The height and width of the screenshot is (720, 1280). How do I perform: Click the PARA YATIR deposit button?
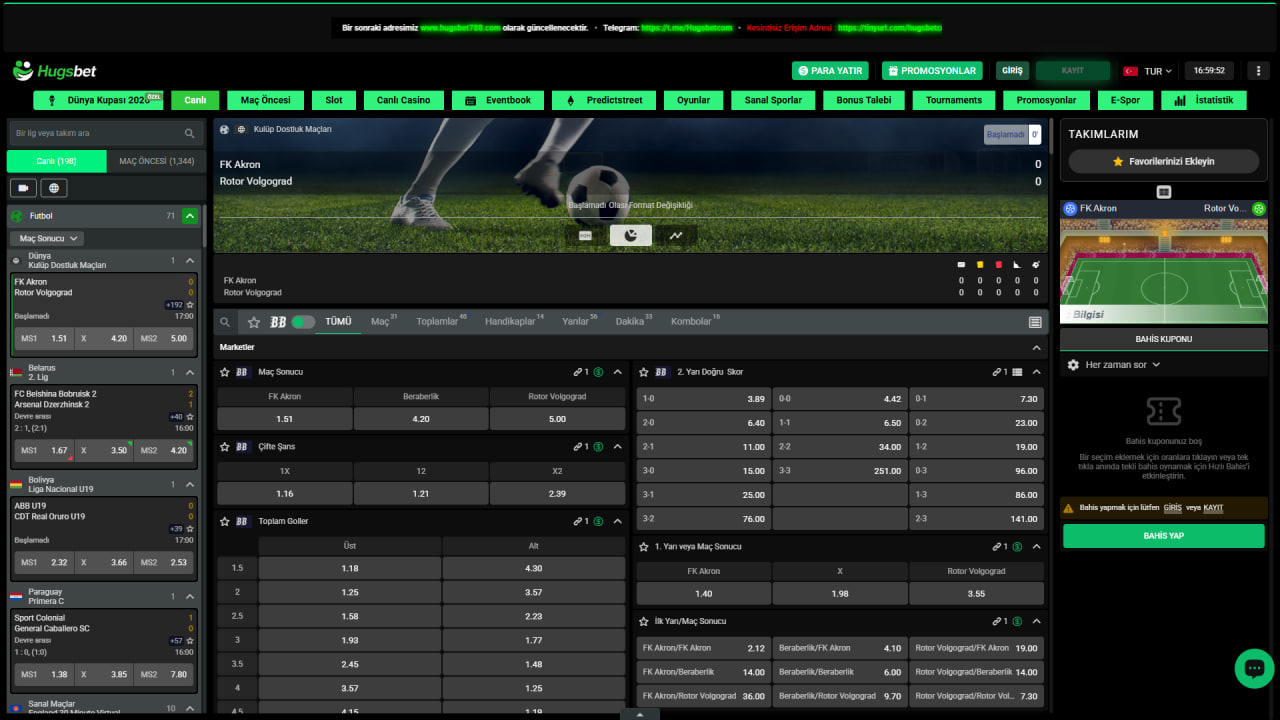(x=829, y=71)
